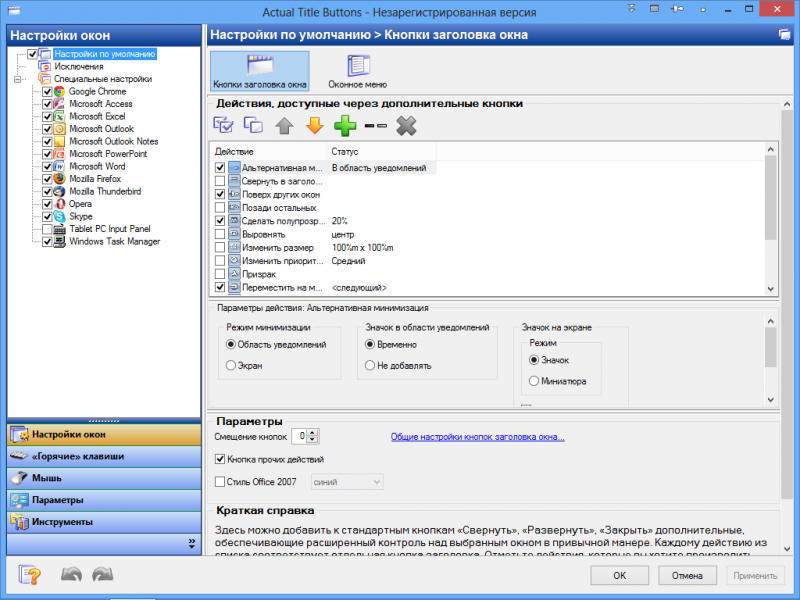Open «Горячие» клавиши section
This screenshot has height=600, width=800.
pyautogui.click(x=104, y=456)
